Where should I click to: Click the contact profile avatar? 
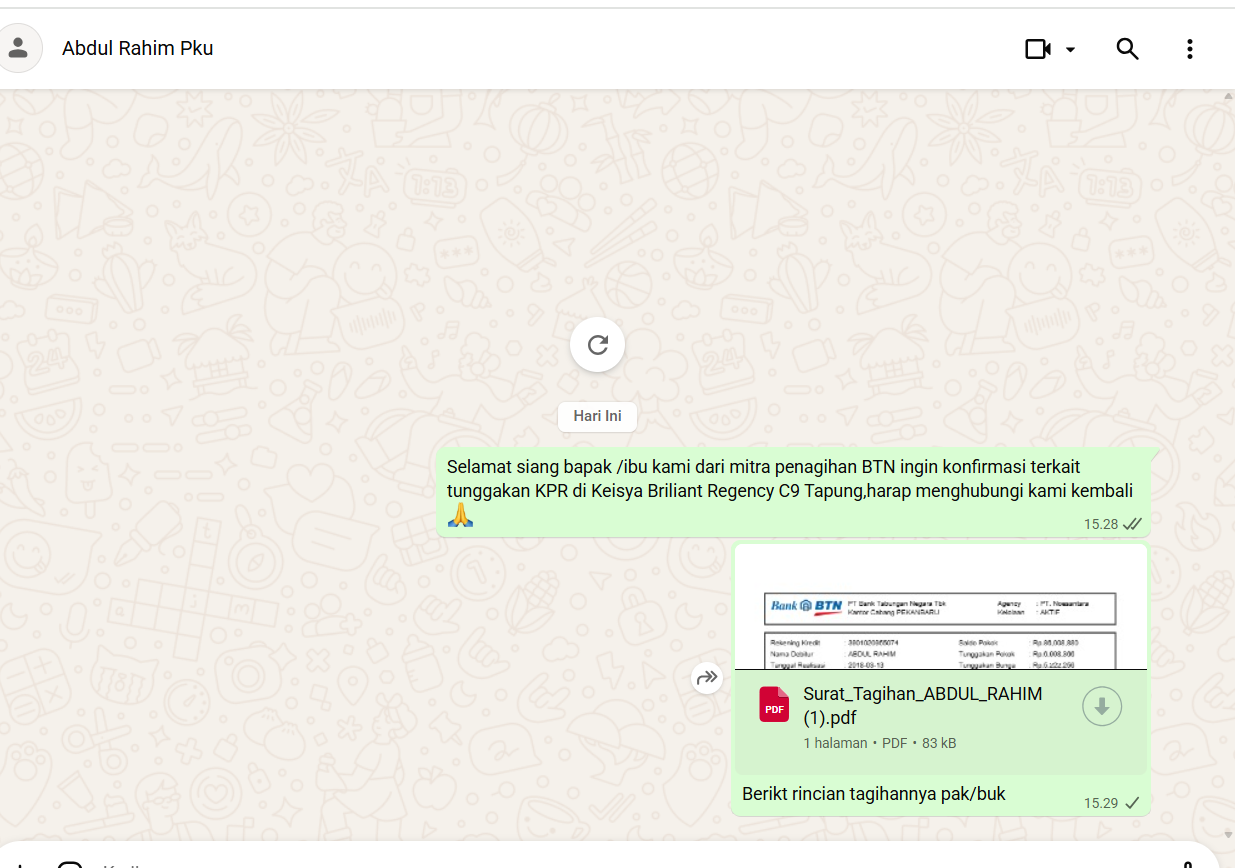click(x=18, y=48)
